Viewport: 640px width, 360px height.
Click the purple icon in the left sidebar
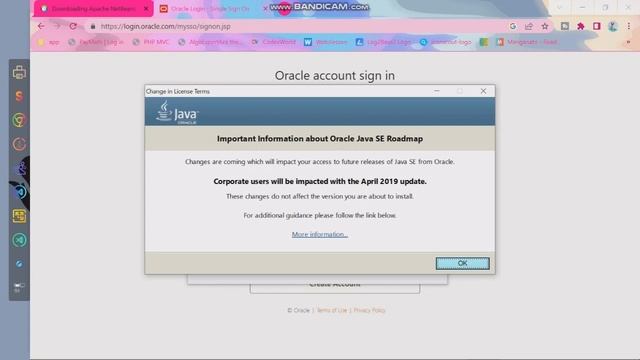point(20,168)
